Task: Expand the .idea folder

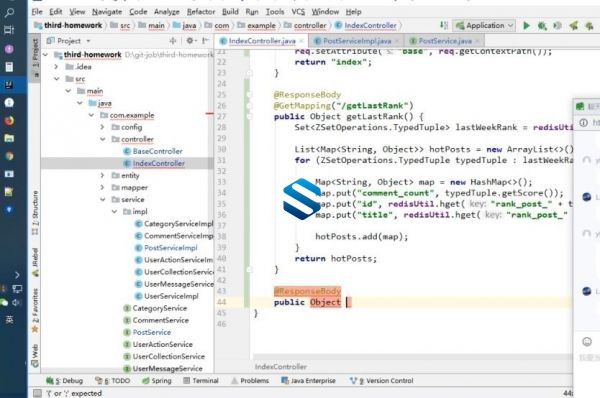Action: tap(57, 67)
